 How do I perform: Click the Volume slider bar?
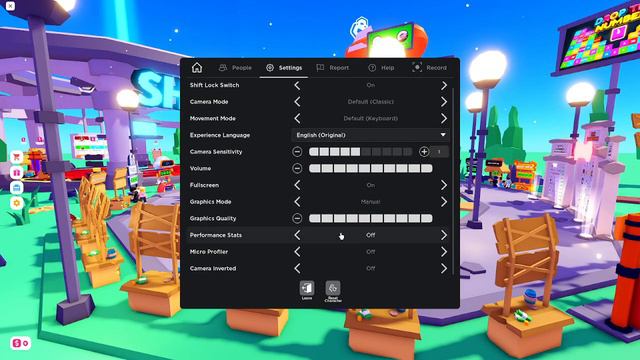coord(371,168)
